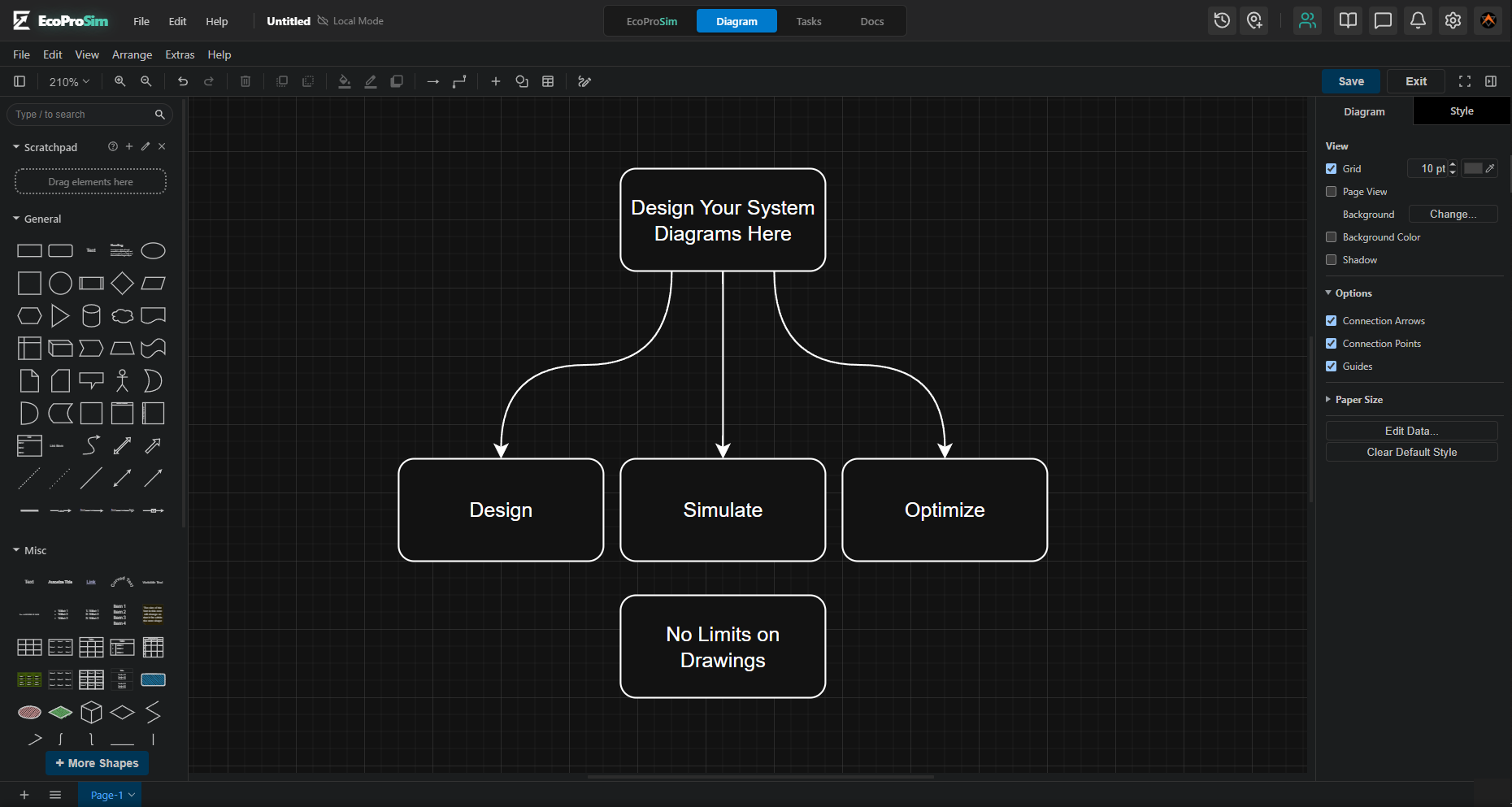Switch to the Tasks tab

[x=809, y=21]
